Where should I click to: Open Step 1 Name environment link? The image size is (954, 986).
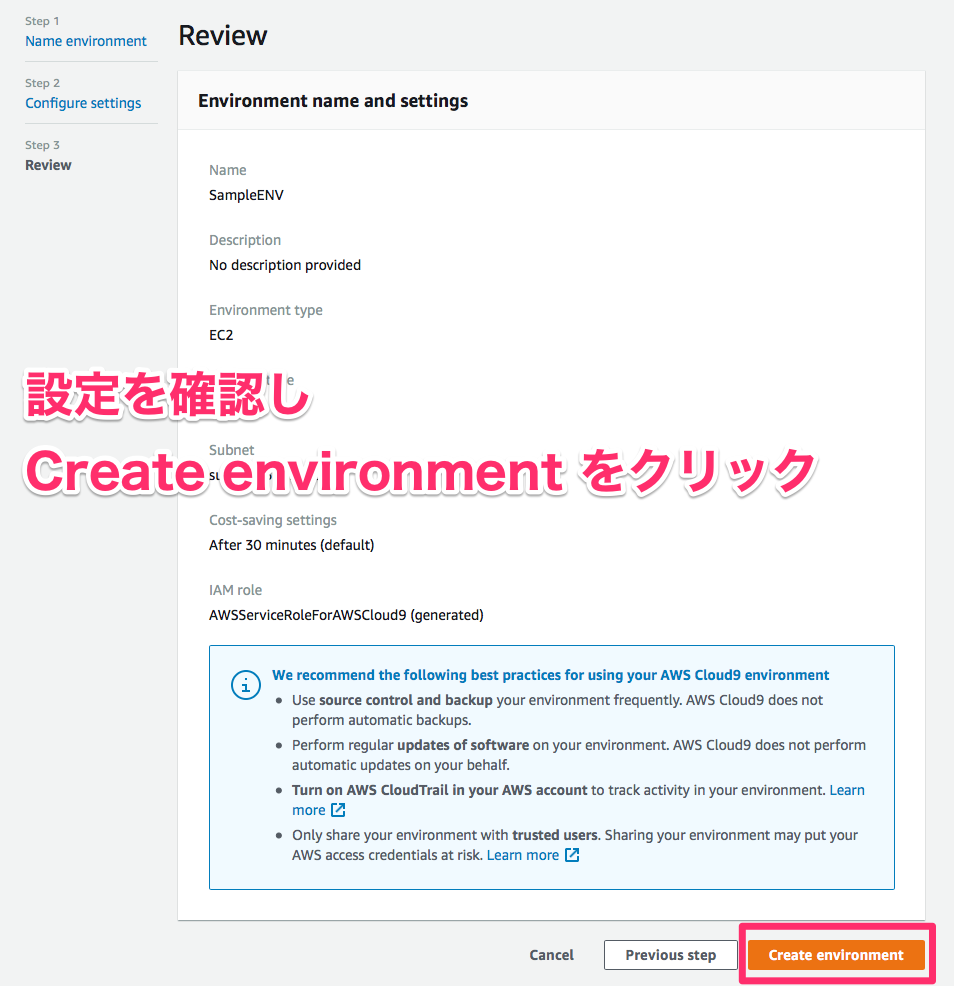[x=86, y=41]
